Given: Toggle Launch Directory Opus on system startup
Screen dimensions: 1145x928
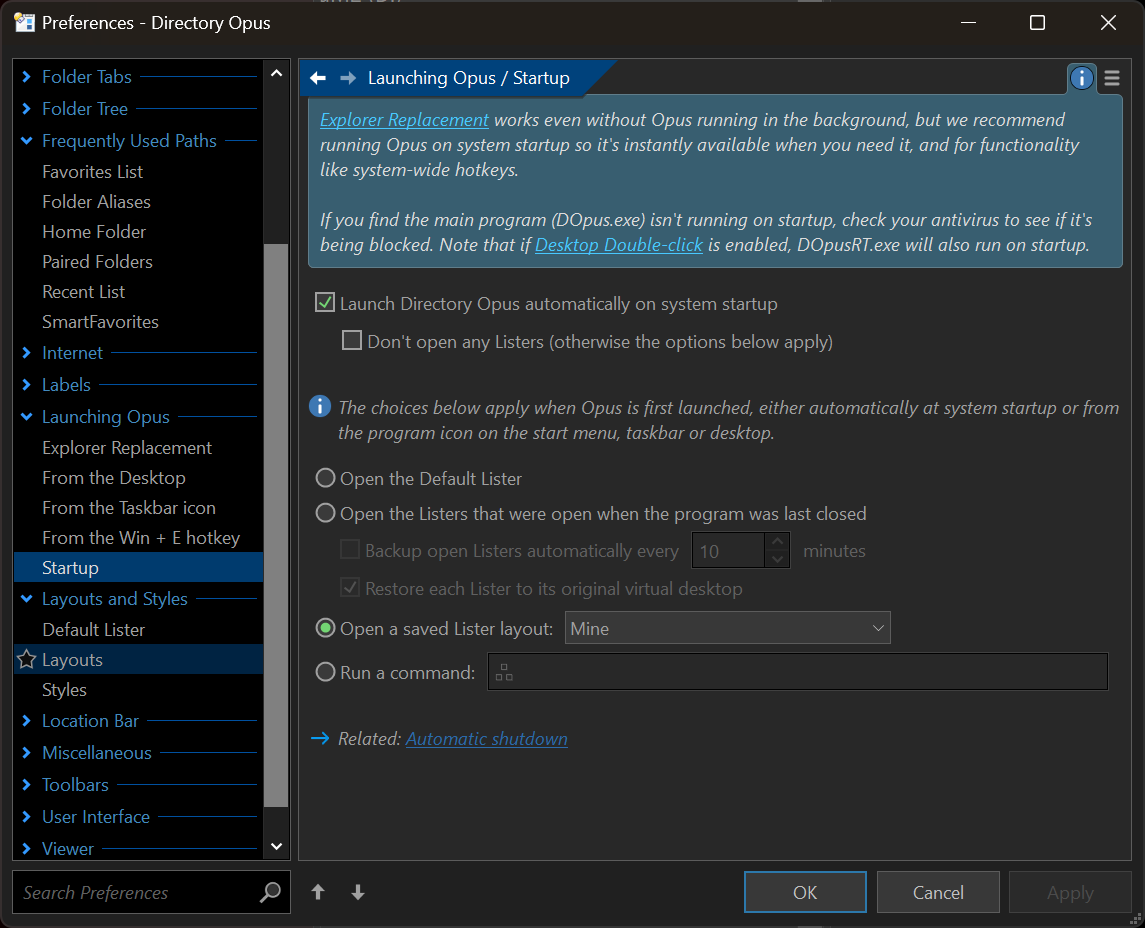Looking at the screenshot, I should click(x=325, y=302).
